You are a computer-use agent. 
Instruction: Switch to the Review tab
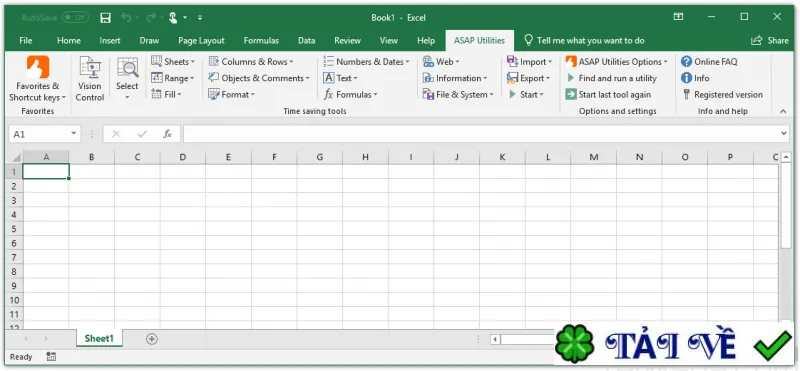click(x=347, y=41)
